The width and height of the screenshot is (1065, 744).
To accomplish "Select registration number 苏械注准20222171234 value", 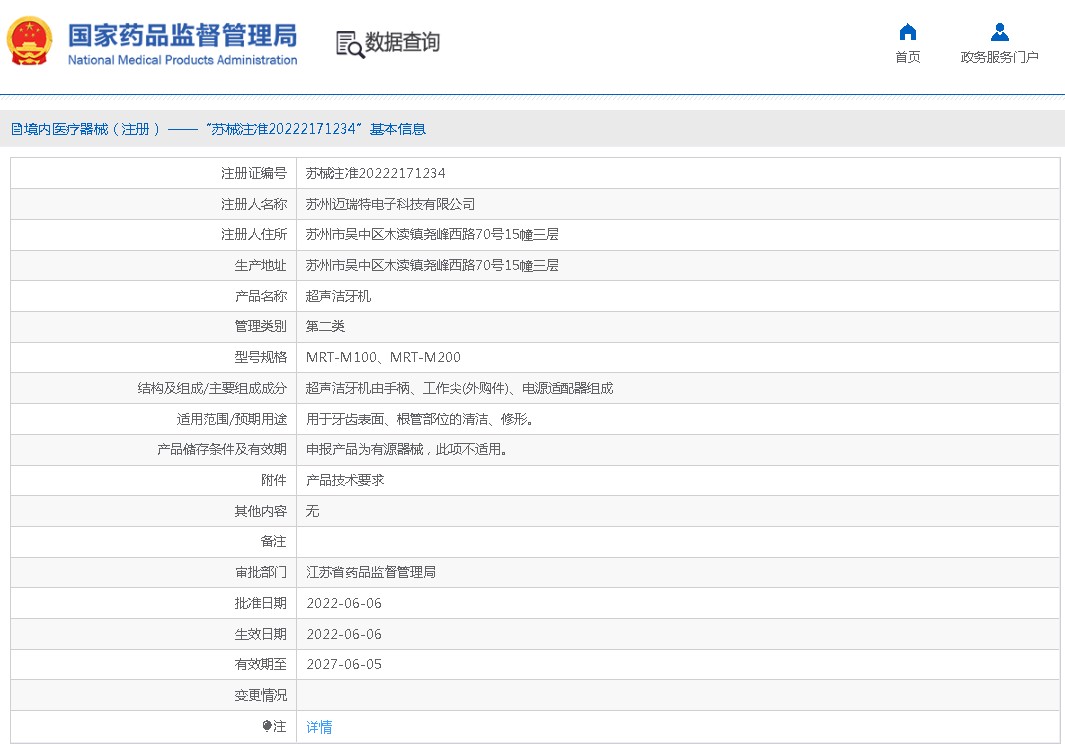I will 376,173.
